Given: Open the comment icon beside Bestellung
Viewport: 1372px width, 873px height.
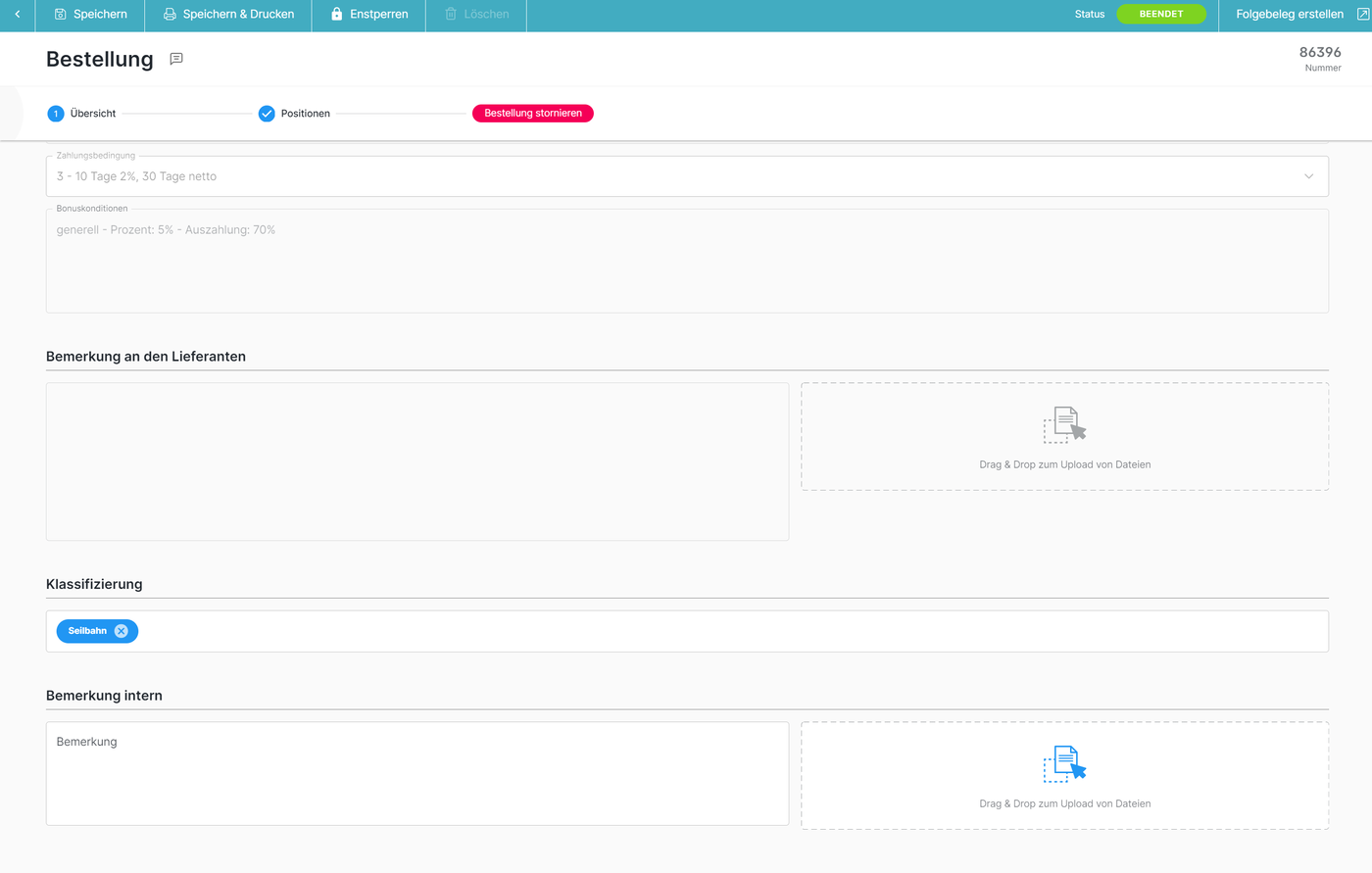Looking at the screenshot, I should 176,59.
